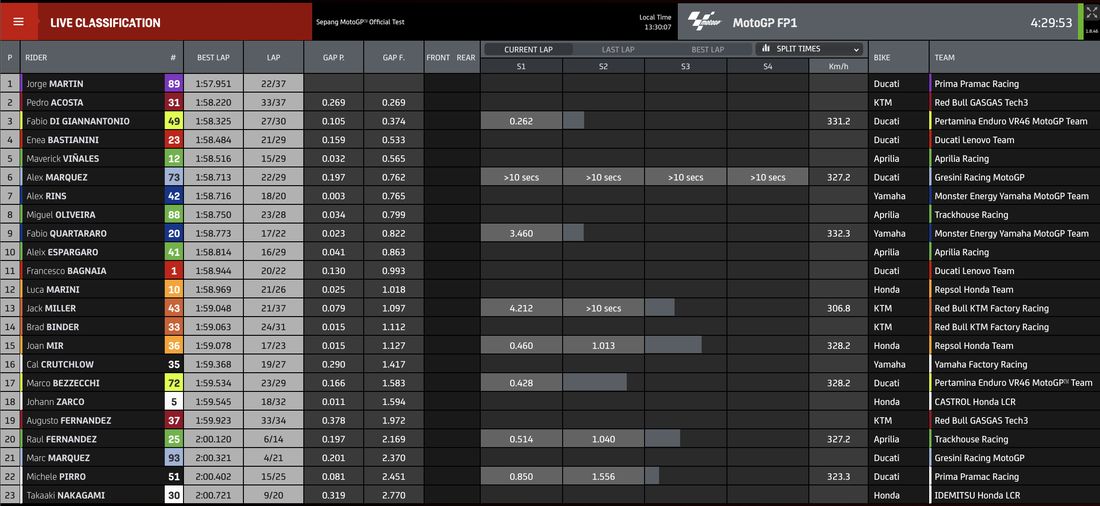This screenshot has height=506, width=1100.
Task: Switch to BEST LAP sector tab
Action: coord(707,50)
